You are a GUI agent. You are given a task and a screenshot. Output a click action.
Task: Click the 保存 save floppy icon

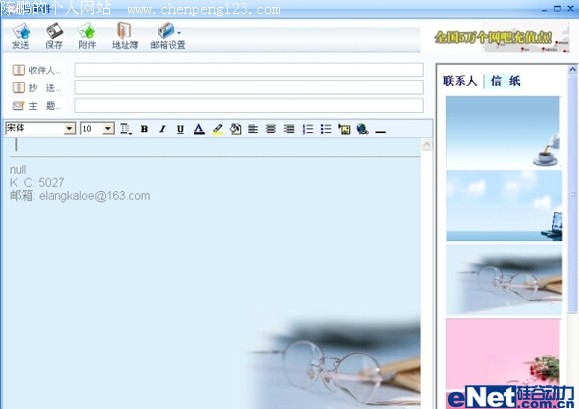54,36
